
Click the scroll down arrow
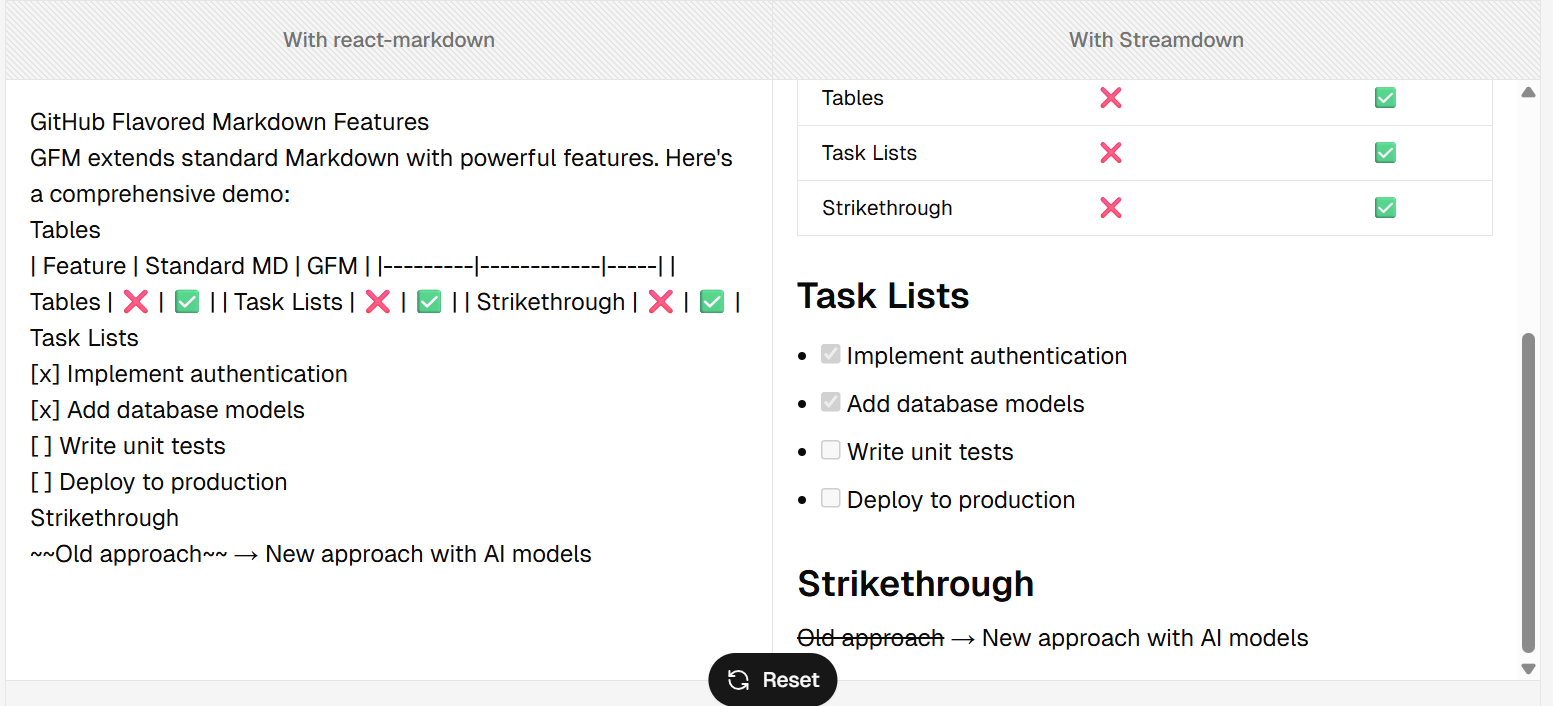1528,668
